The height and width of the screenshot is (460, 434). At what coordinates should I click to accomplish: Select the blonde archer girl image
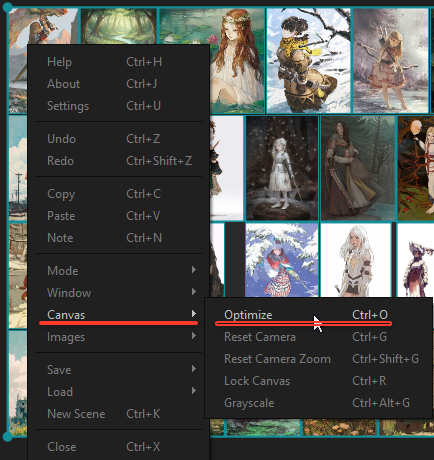tap(391, 61)
